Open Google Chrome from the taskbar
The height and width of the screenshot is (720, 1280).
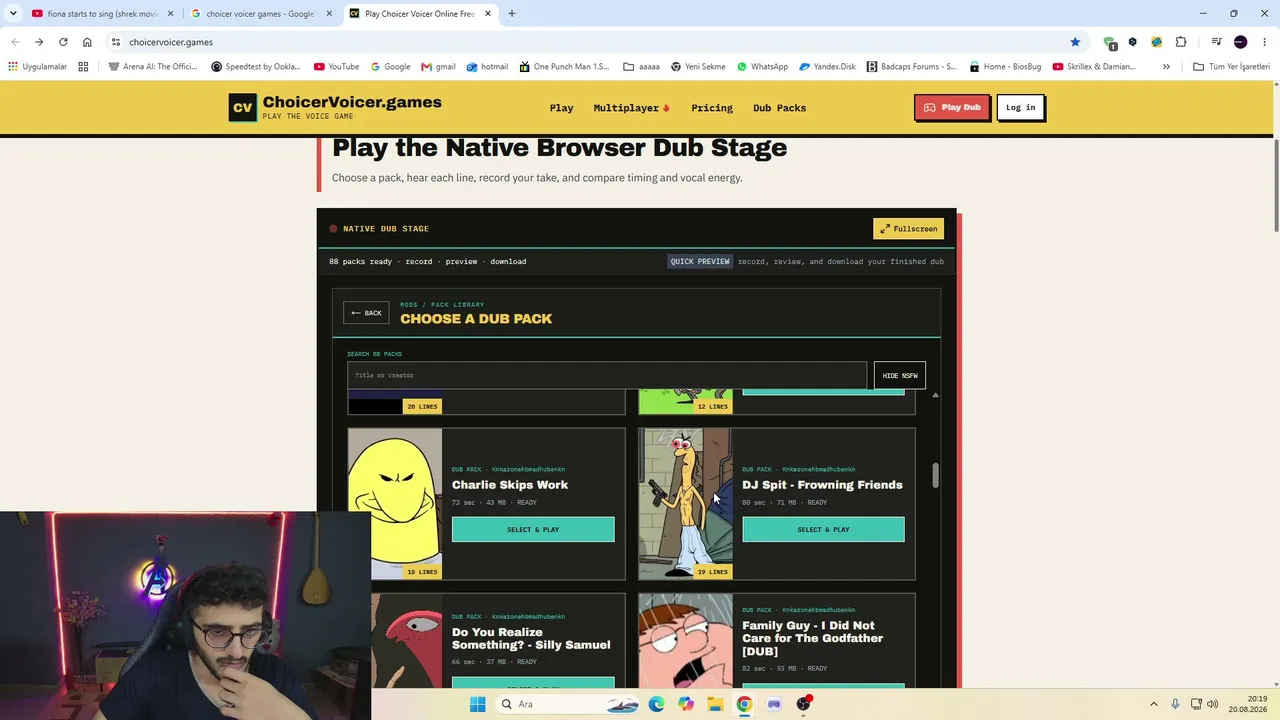744,704
